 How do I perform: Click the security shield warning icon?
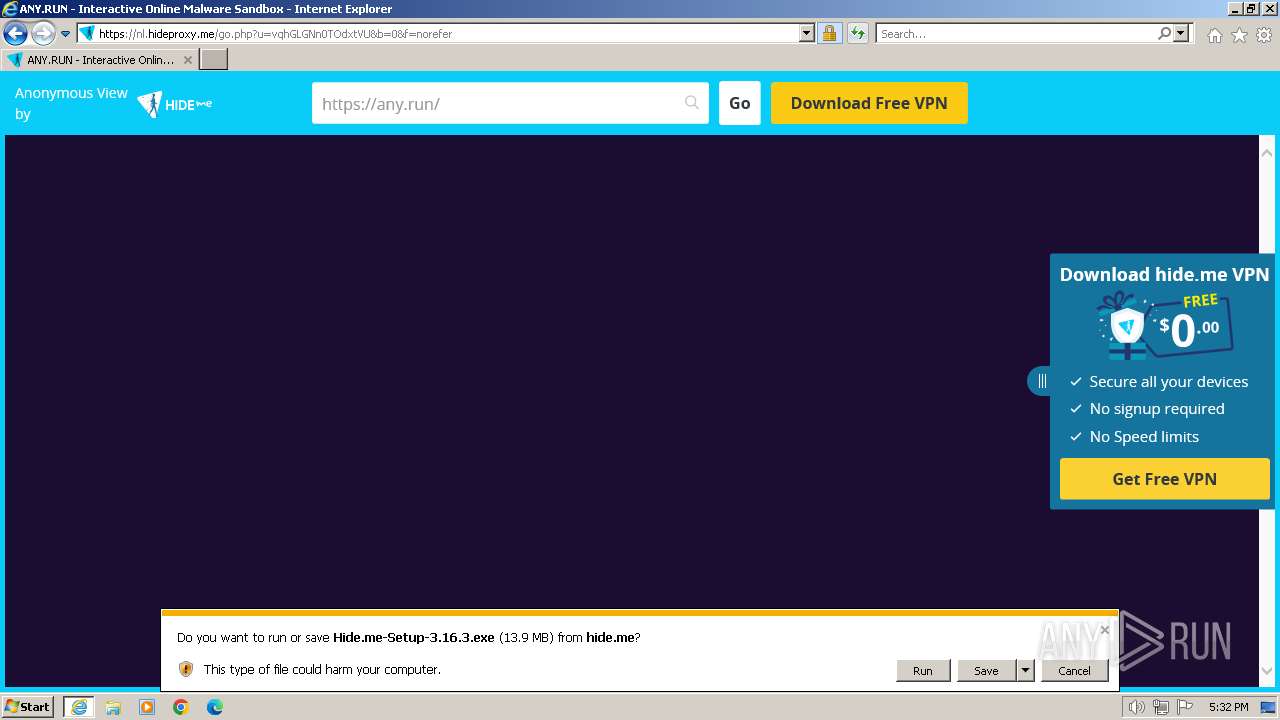(185, 669)
